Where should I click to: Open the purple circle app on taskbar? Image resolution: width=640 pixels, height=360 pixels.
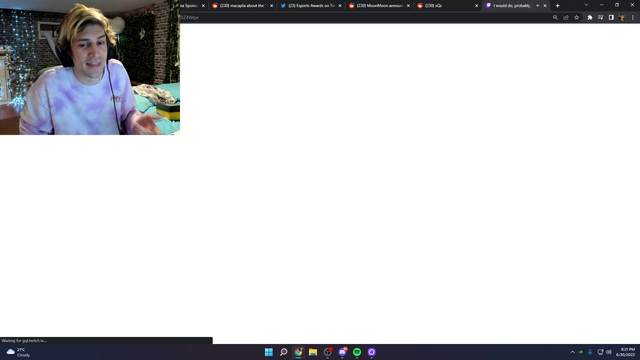coord(371,352)
